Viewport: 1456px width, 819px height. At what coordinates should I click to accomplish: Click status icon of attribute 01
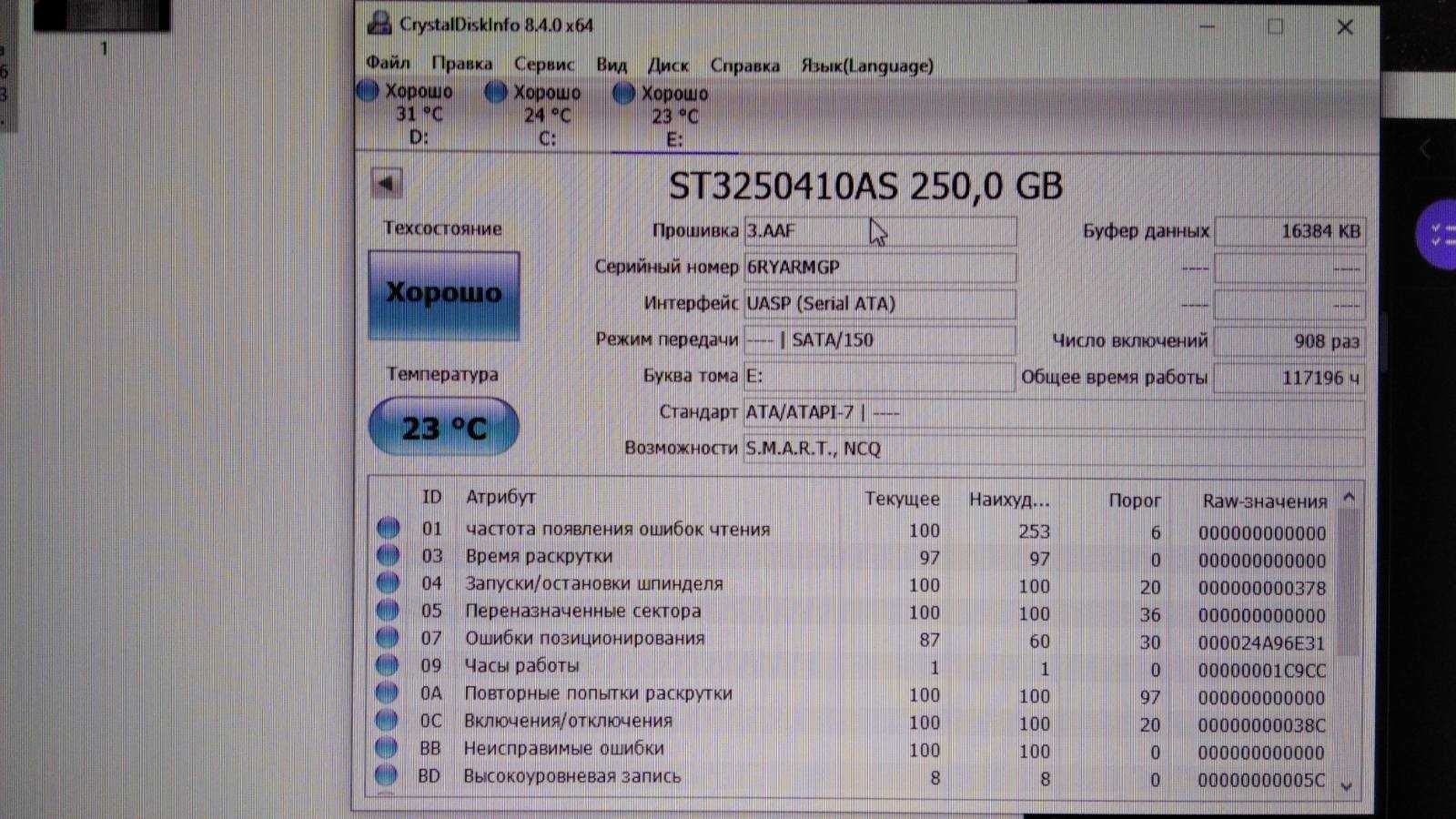389,528
